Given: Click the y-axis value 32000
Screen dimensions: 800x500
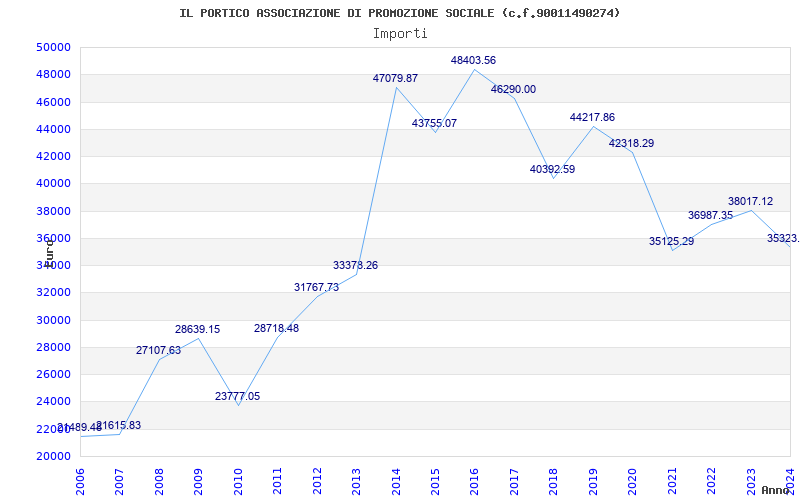Looking at the screenshot, I should coord(53,293).
